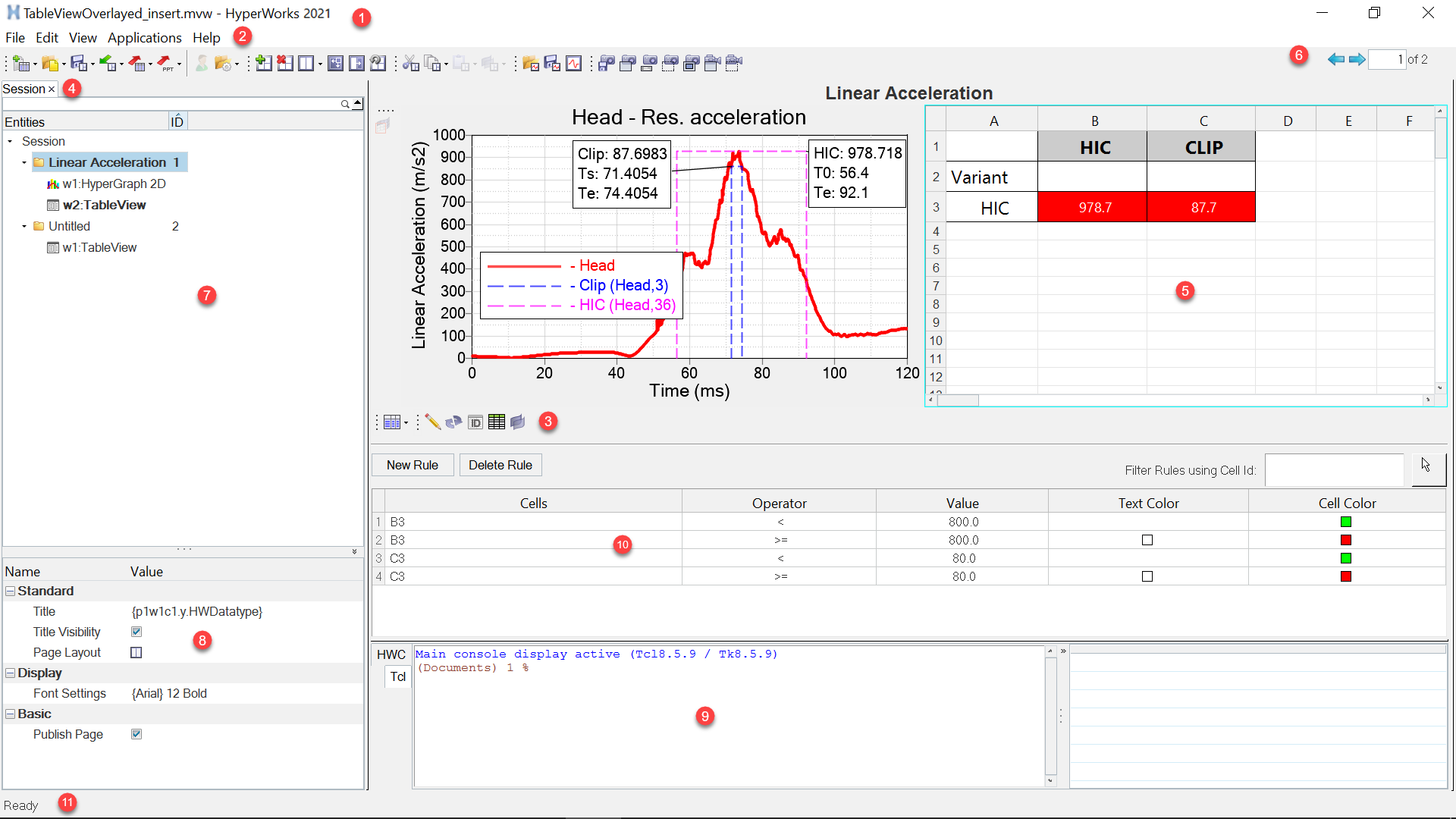Click the ID cell identifier icon
Image resolution: width=1456 pixels, height=819 pixels.
475,422
